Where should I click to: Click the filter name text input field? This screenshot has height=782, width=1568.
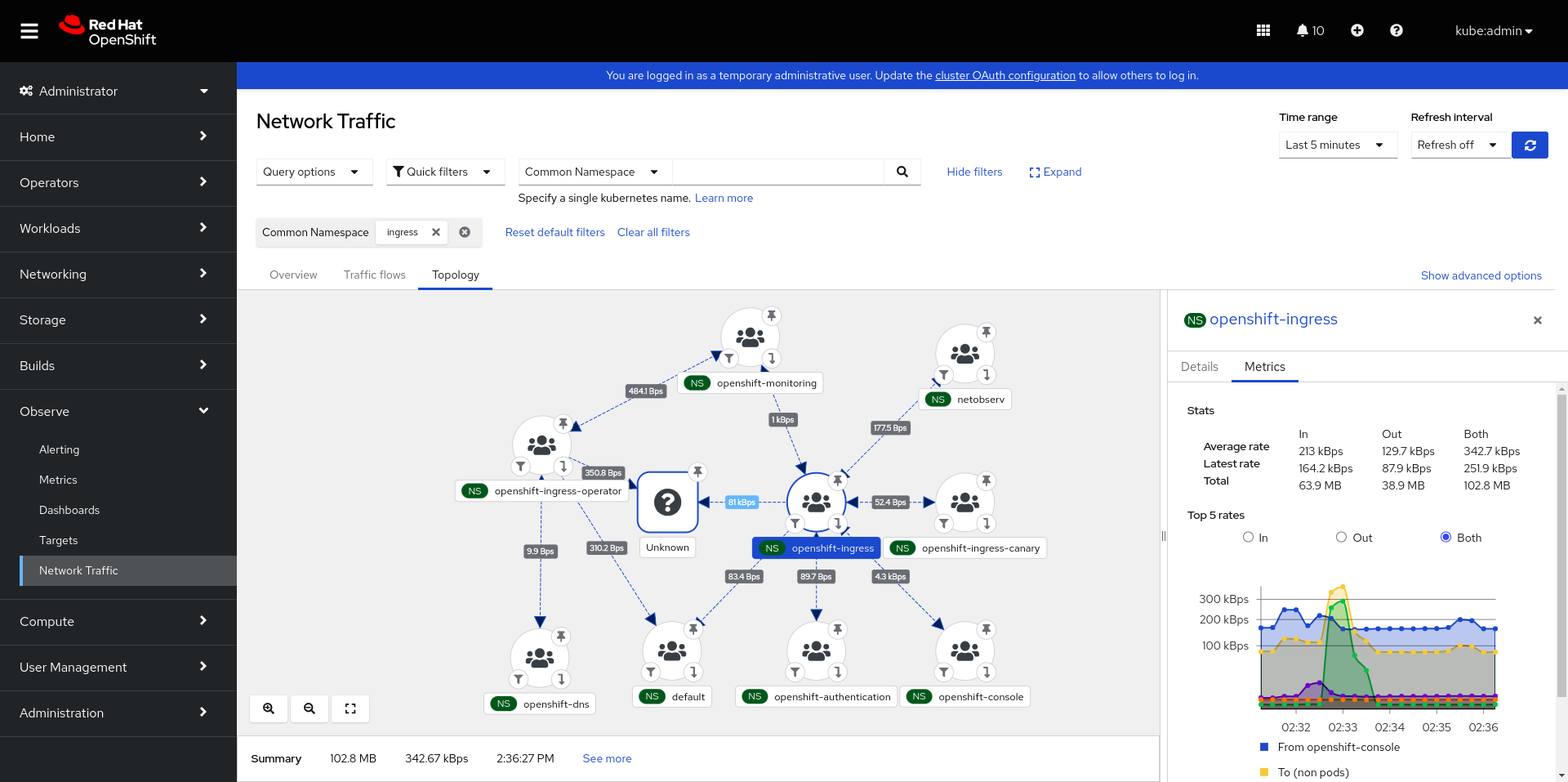tap(777, 172)
